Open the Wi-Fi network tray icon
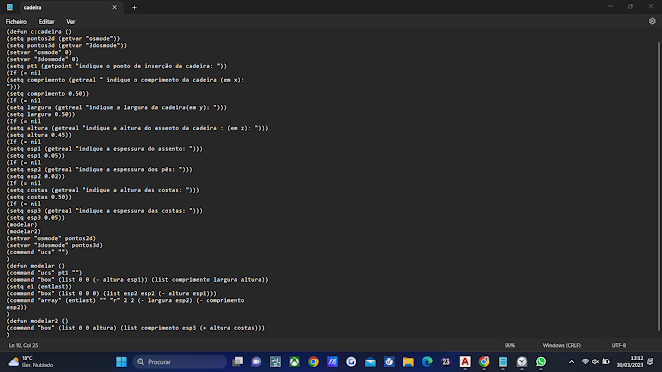The width and height of the screenshot is (662, 372). pyautogui.click(x=585, y=362)
